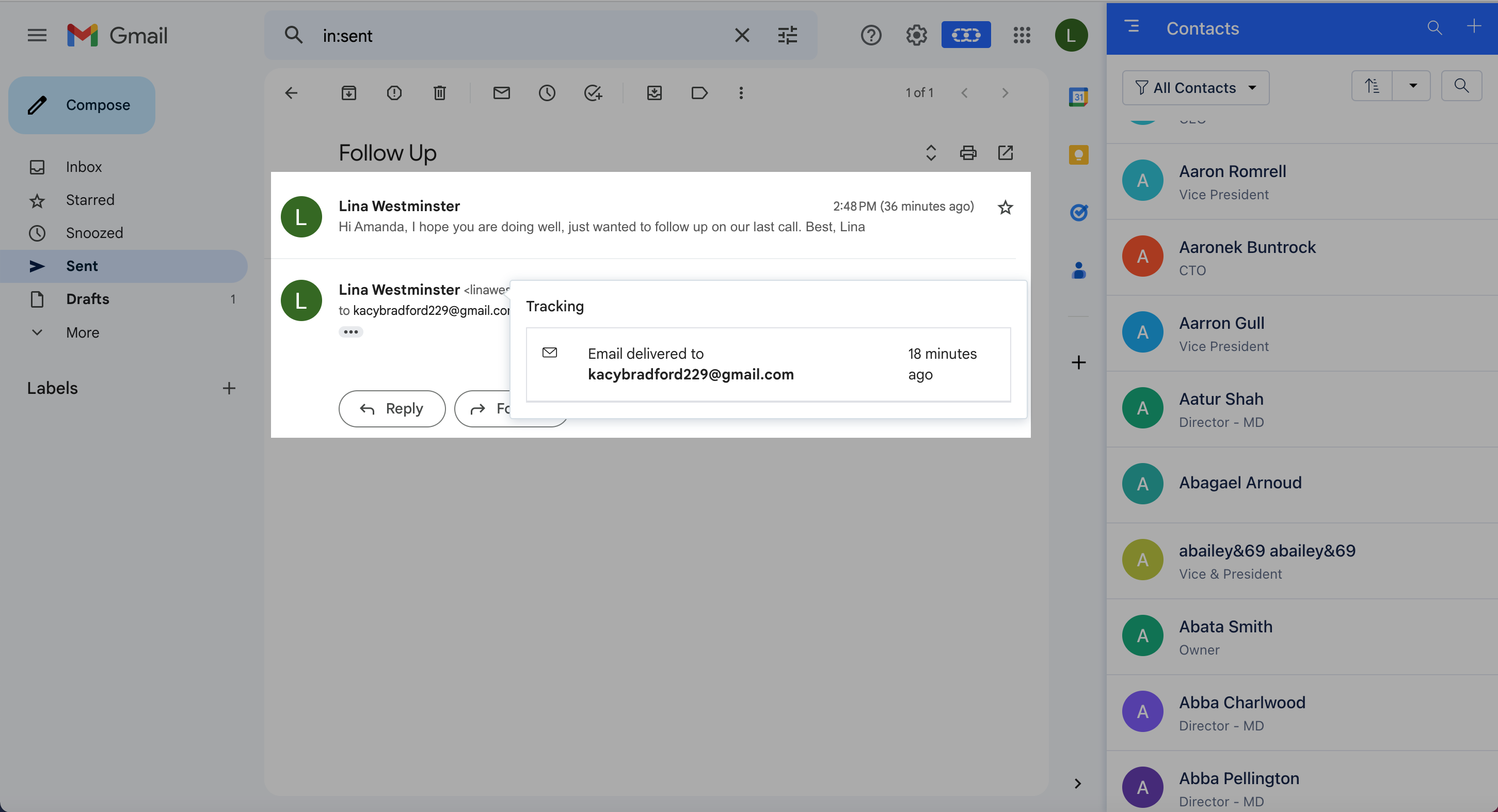Image resolution: width=1498 pixels, height=812 pixels.
Task: Open Google Keep in the side panel
Action: pos(1078,153)
